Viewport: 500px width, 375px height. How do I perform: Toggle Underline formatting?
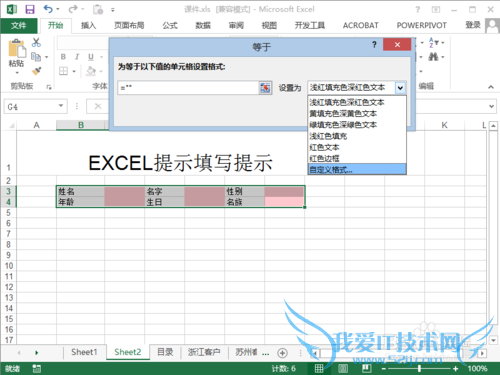pyautogui.click(x=91, y=57)
